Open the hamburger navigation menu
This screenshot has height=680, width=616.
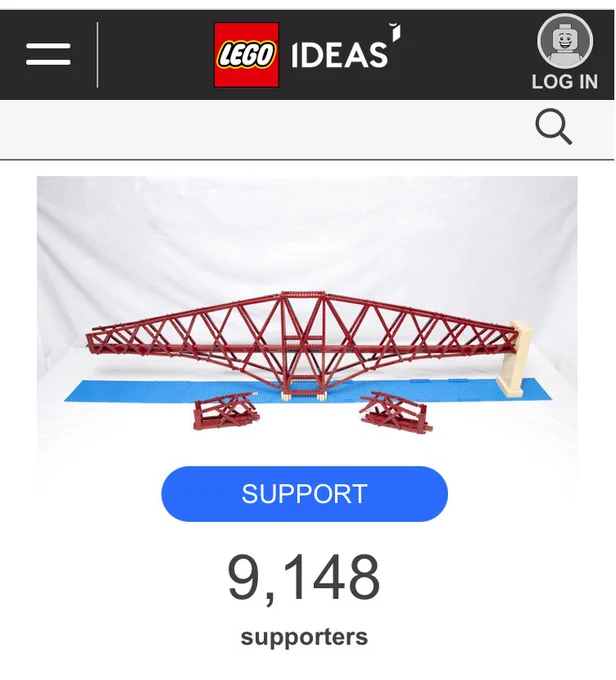(48, 54)
